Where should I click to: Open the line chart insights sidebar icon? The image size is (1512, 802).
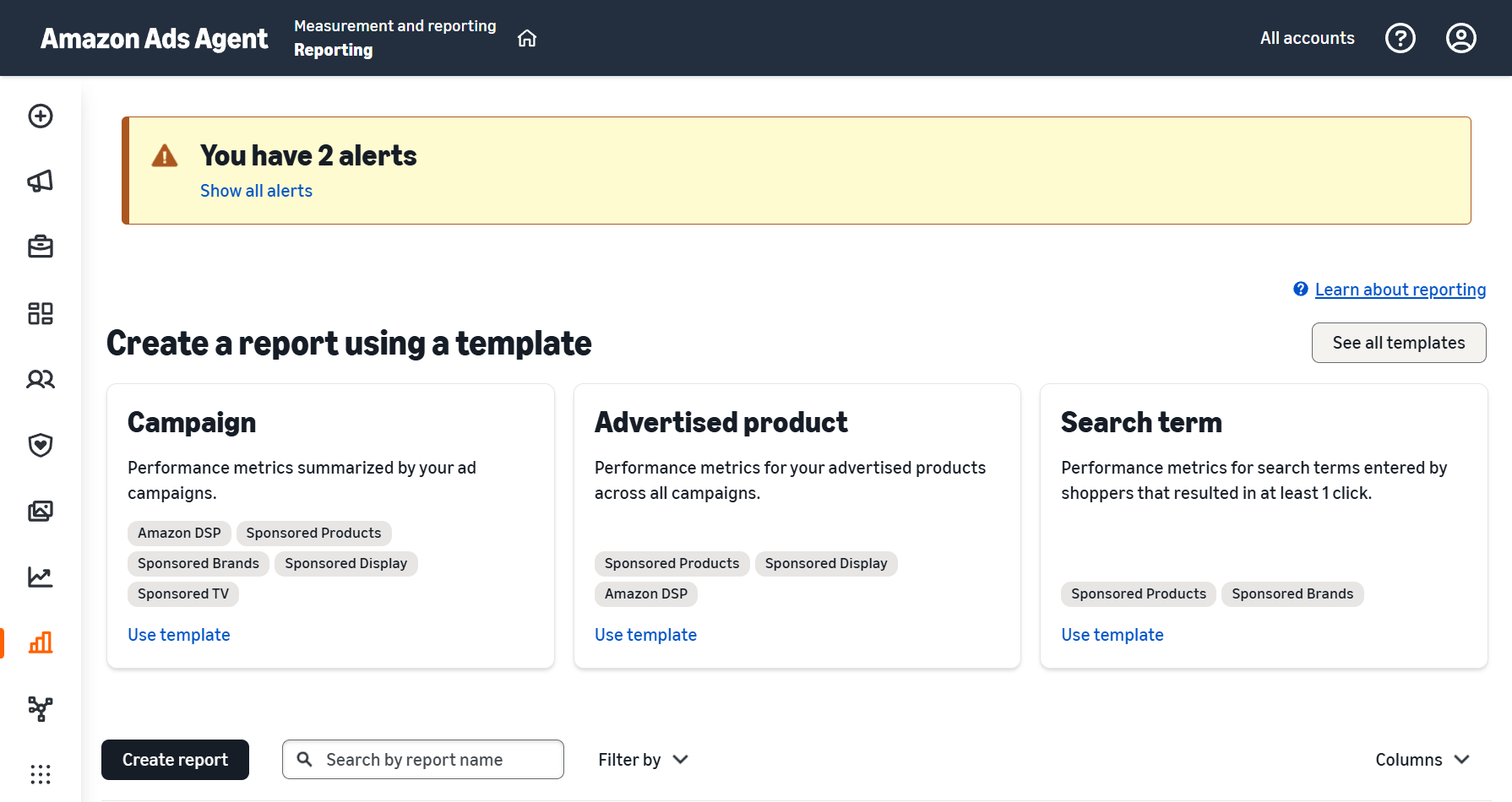coord(41,577)
